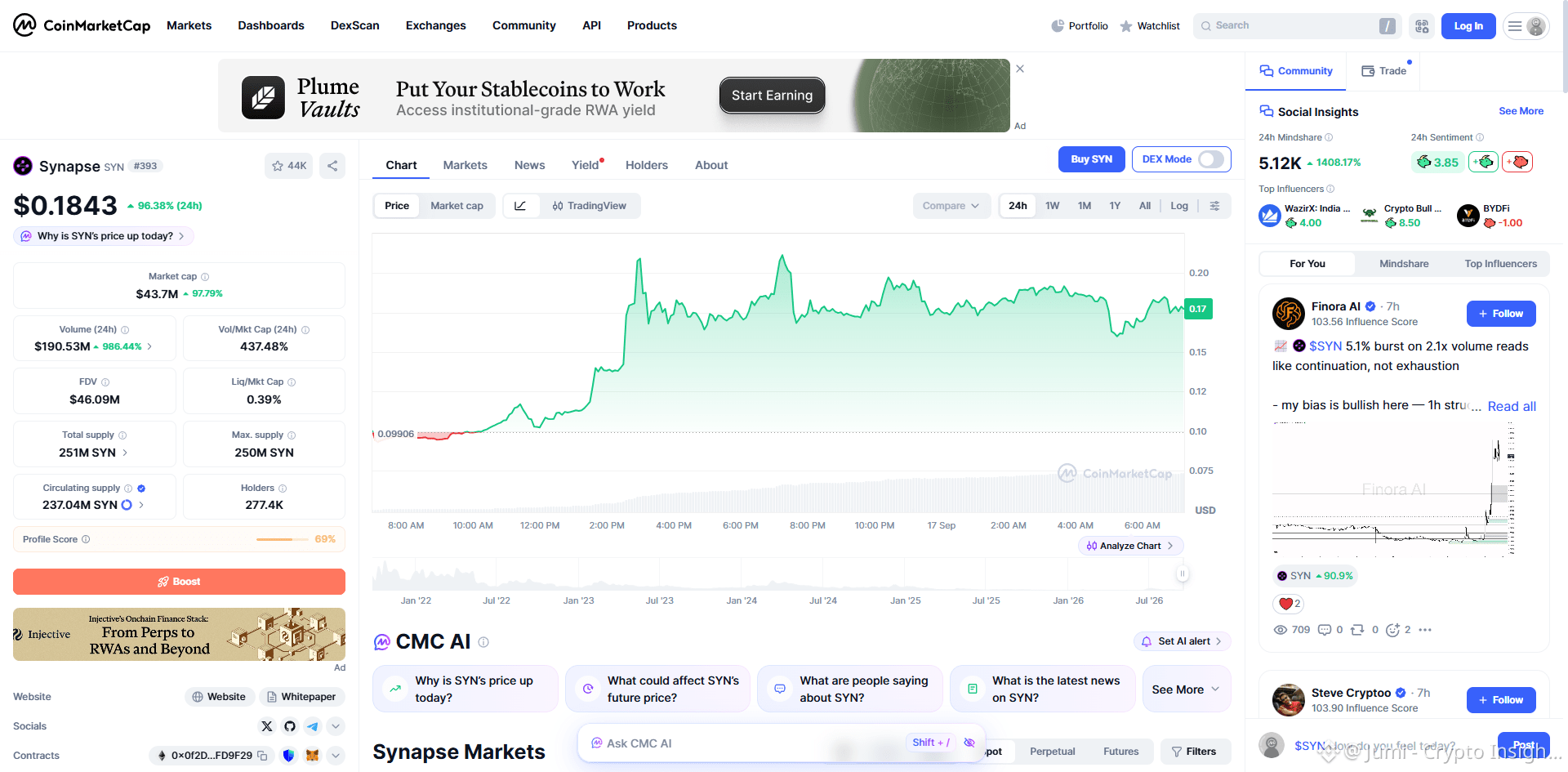Open the Compare dropdown
This screenshot has height=772, width=1568.
(x=951, y=206)
